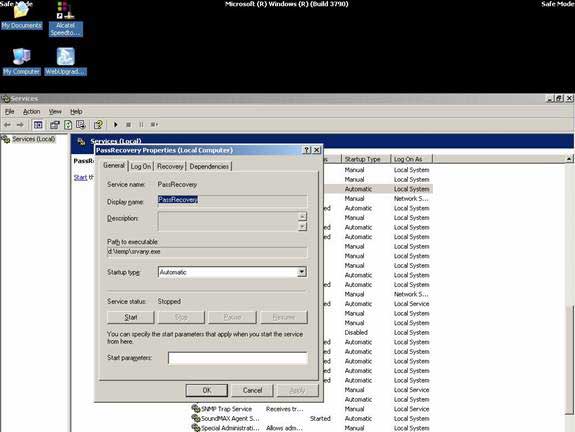
Task: Expand the Startup type dropdown
Action: 302,272
